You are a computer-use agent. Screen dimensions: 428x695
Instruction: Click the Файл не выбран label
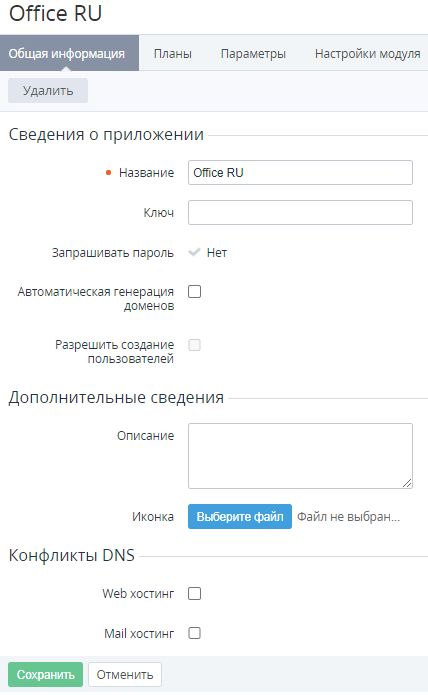tap(348, 517)
